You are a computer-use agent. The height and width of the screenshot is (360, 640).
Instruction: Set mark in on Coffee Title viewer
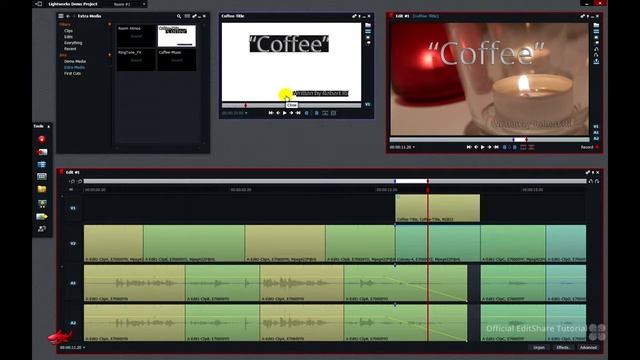(307, 113)
